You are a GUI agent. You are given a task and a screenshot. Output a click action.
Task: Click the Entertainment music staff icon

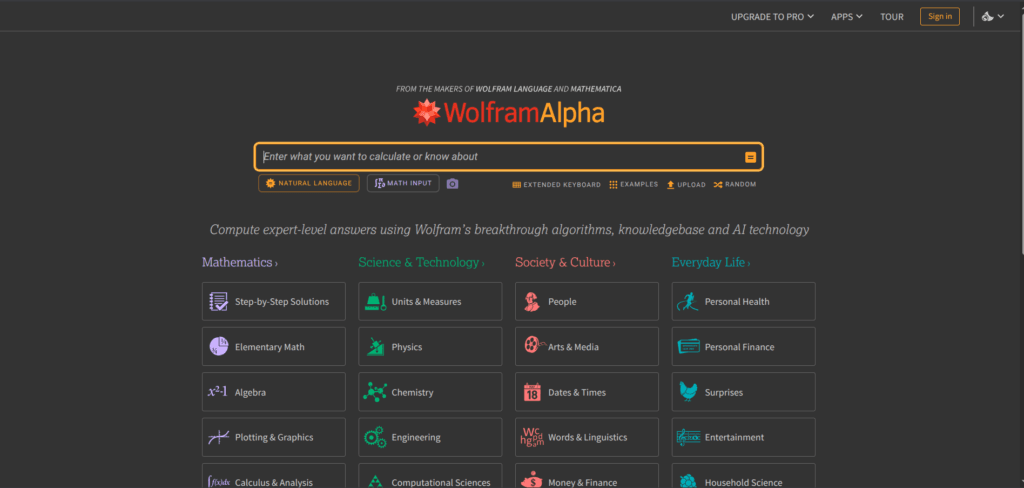pos(688,436)
